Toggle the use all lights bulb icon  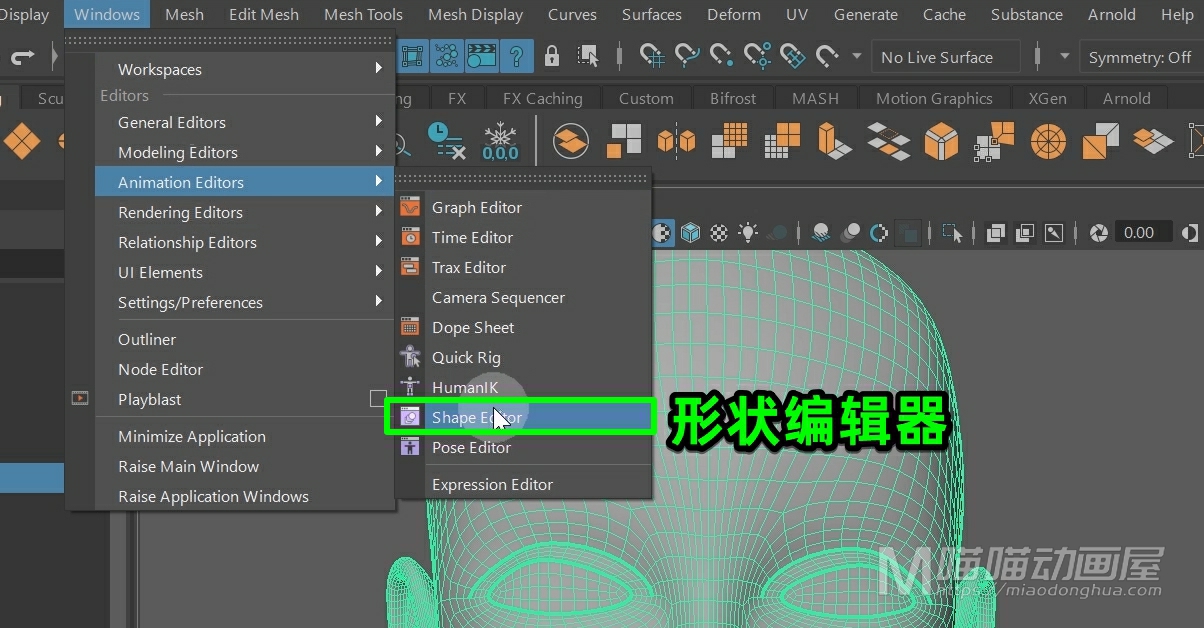click(748, 233)
